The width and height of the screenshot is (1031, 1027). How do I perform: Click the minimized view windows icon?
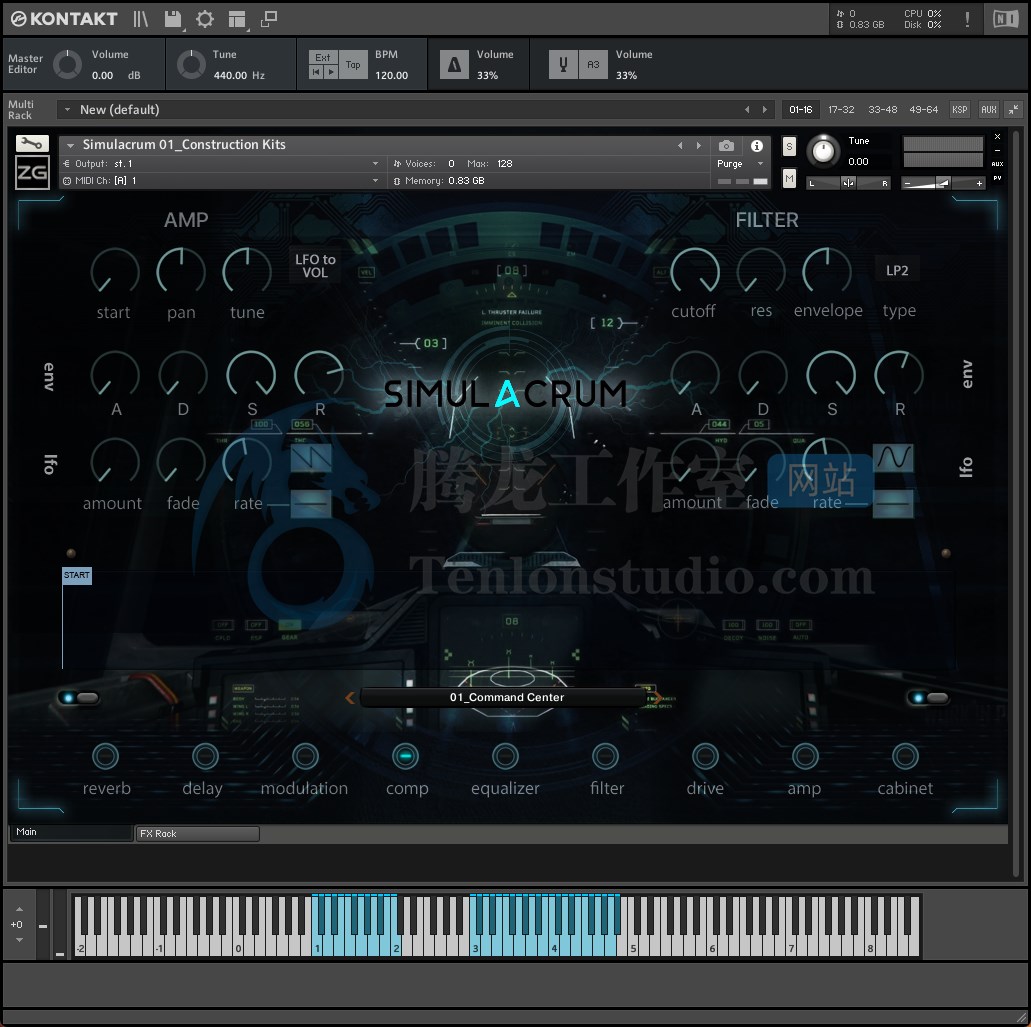tap(268, 19)
